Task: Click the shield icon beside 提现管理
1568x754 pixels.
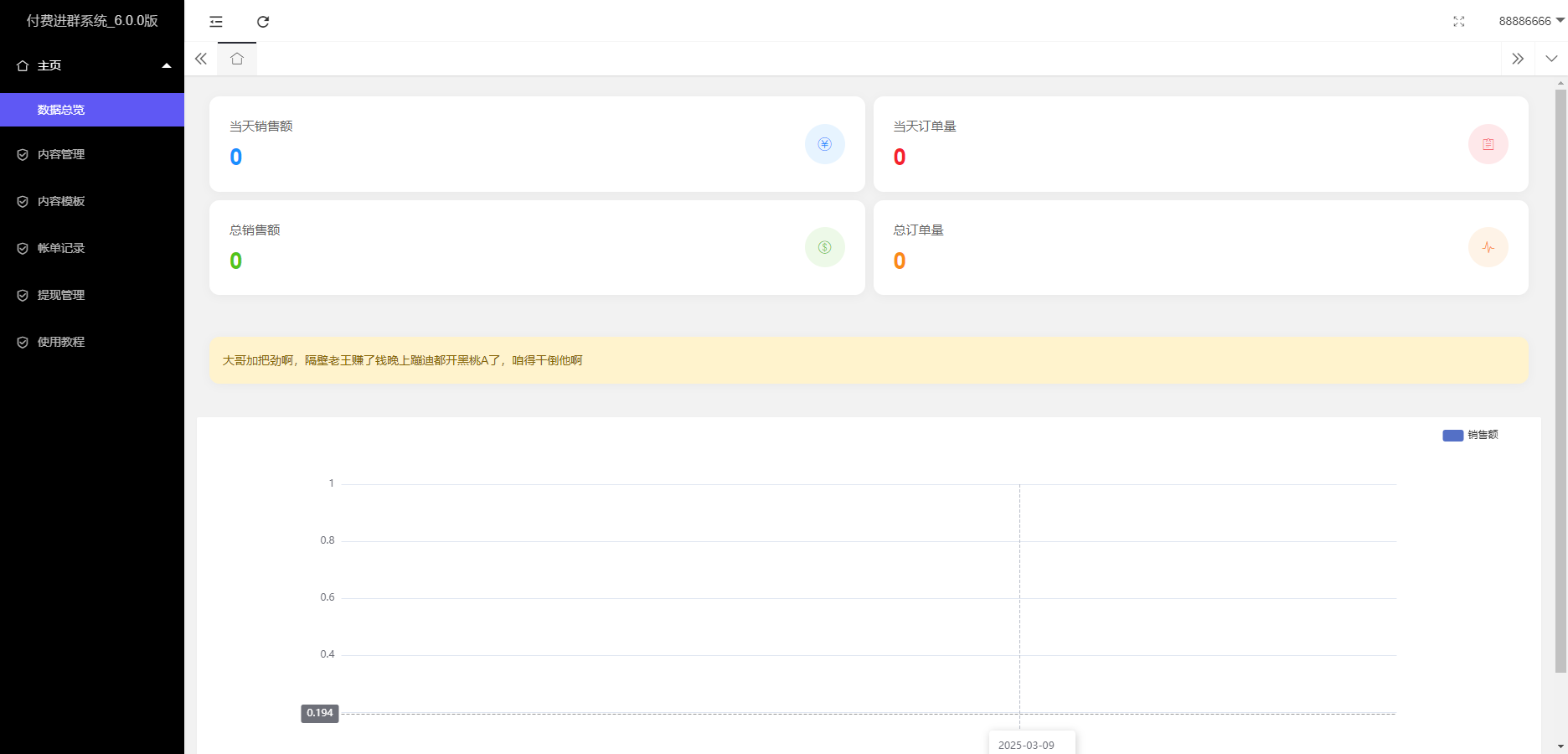Action: (23, 296)
